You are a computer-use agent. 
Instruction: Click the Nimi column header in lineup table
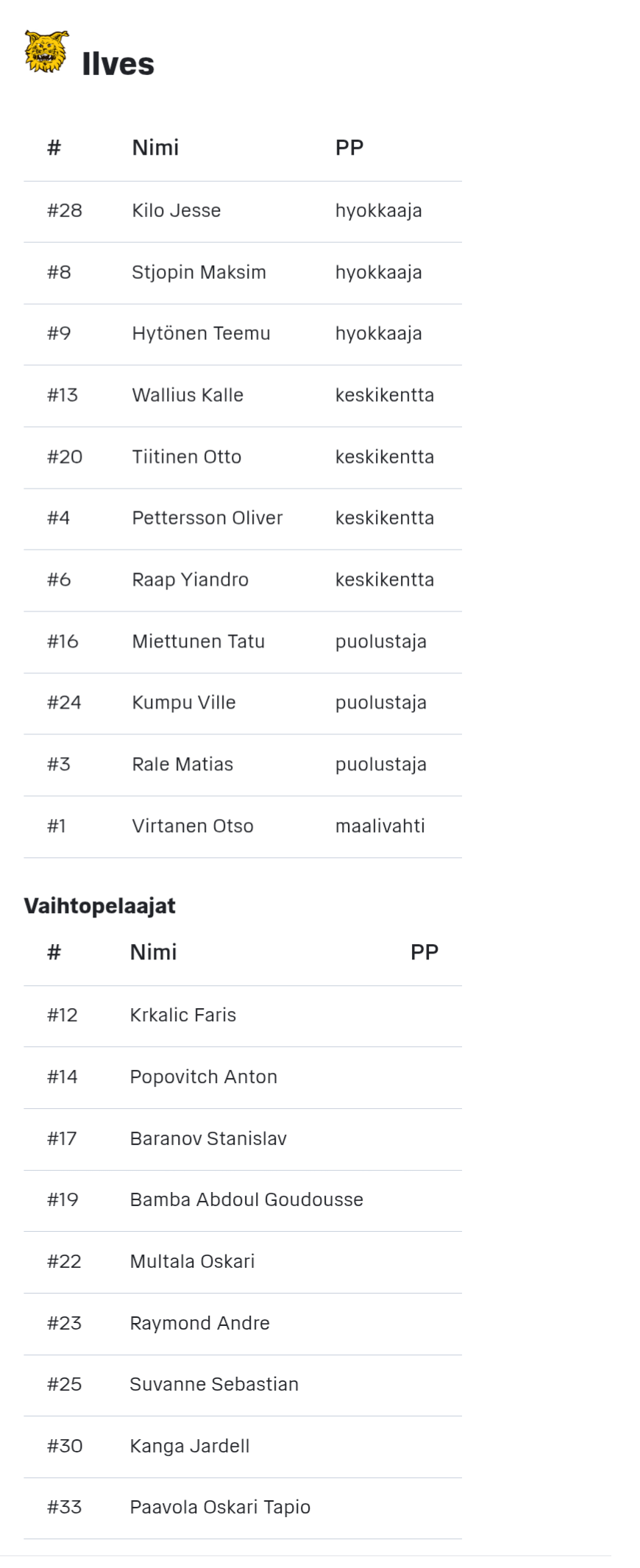[x=155, y=148]
